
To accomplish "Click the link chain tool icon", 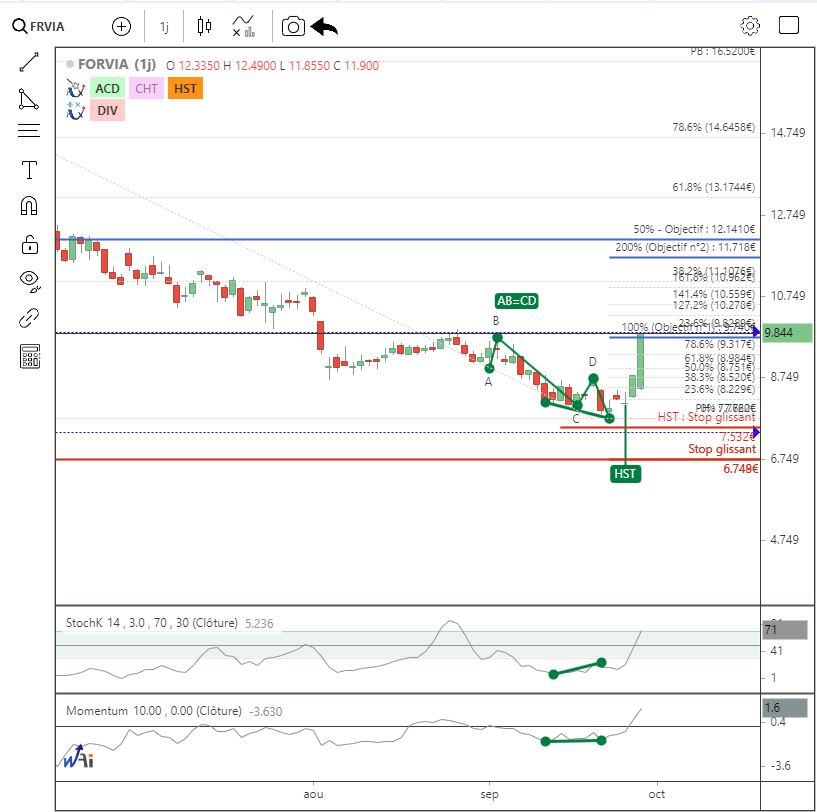I will tap(29, 318).
